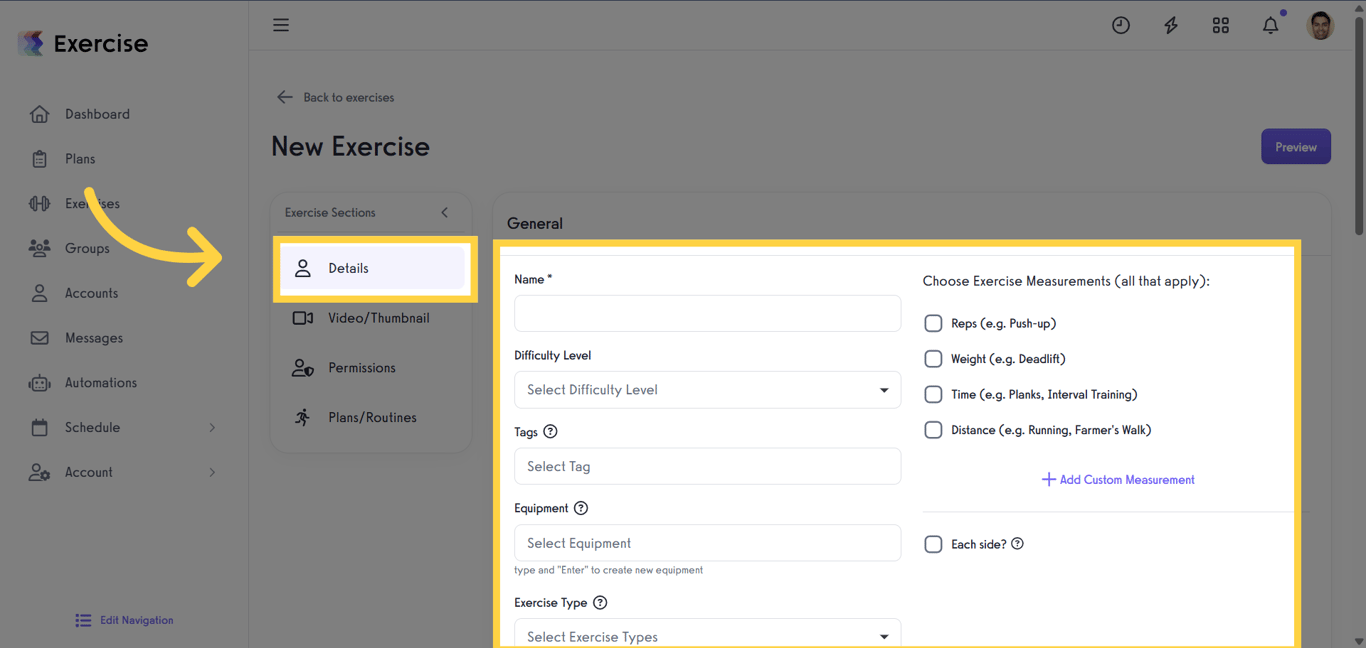
Task: Select the Plans/Routines section
Action: tap(371, 417)
